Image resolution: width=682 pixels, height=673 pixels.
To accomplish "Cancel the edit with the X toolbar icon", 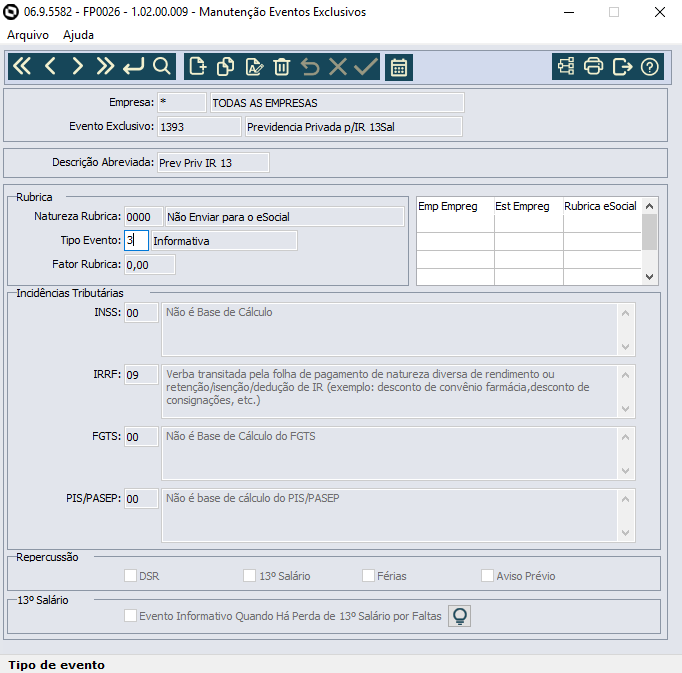I will [338, 67].
